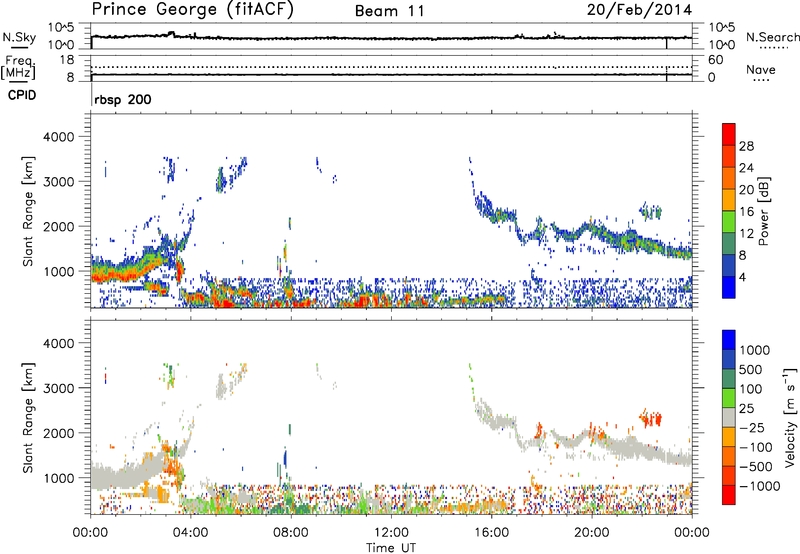Pick the top blue segment of the velocity colorbar
Viewport: 800px width, 554px height.
point(729,340)
